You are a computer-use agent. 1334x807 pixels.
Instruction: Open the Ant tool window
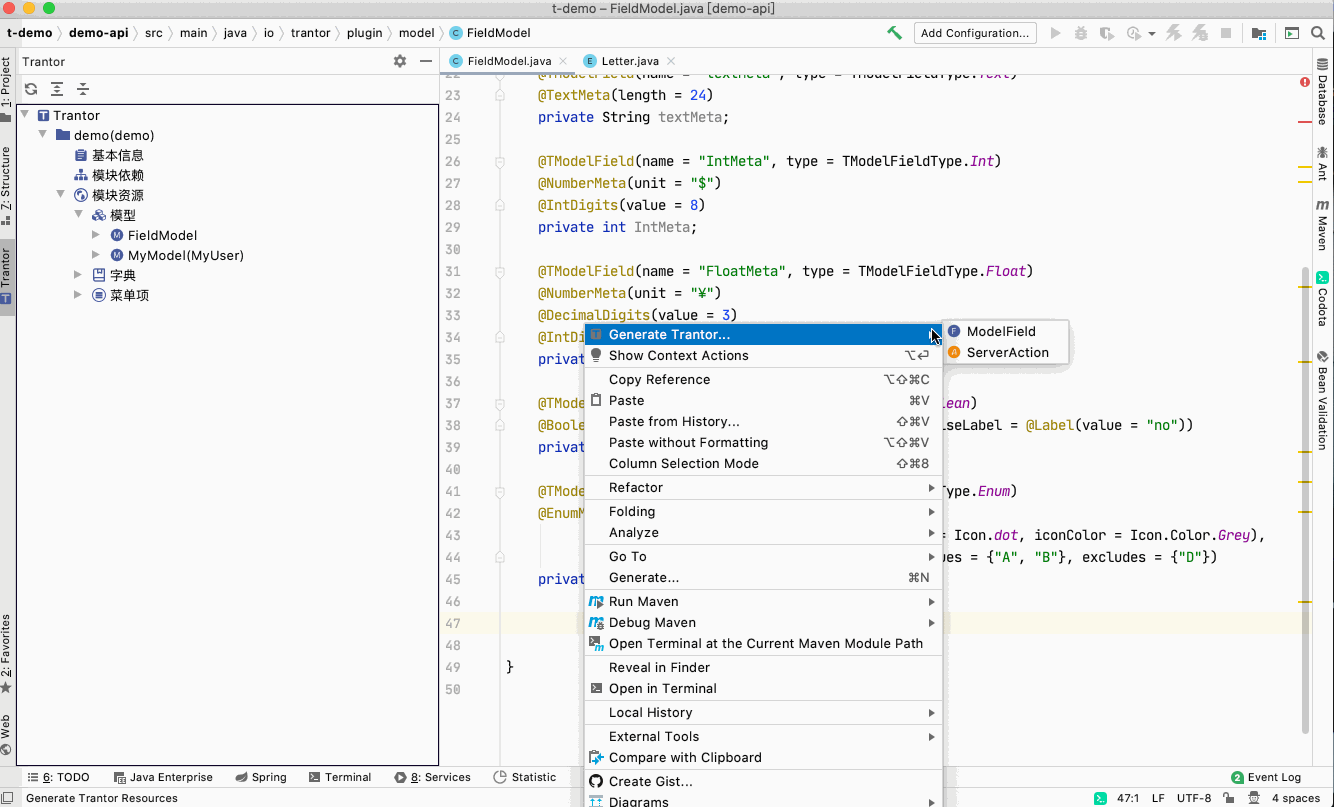tap(1322, 163)
